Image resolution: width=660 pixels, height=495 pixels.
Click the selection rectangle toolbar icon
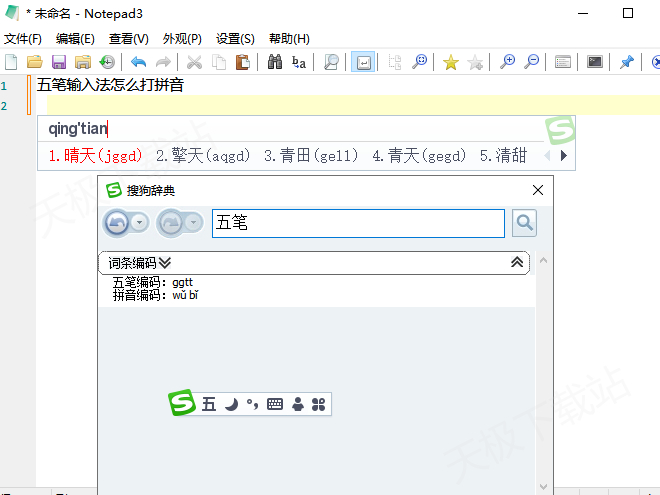coord(395,62)
